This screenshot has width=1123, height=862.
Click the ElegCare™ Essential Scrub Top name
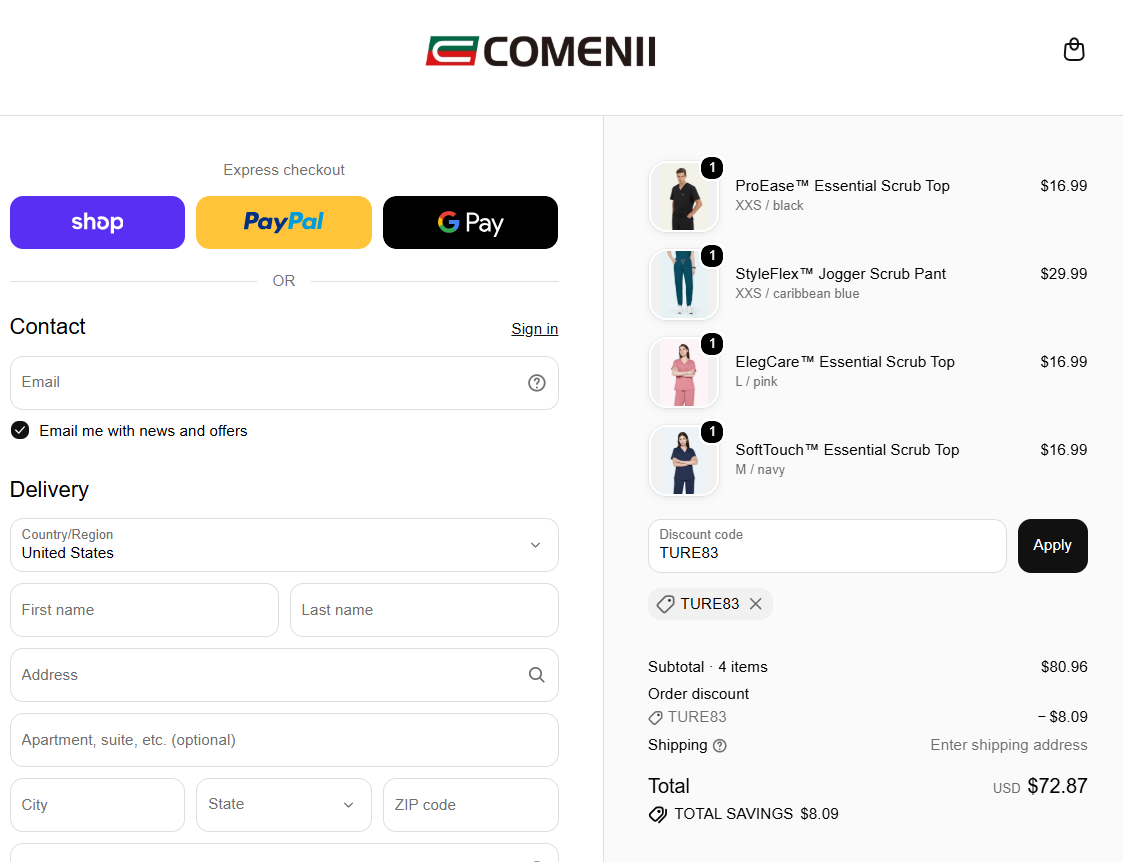(845, 362)
